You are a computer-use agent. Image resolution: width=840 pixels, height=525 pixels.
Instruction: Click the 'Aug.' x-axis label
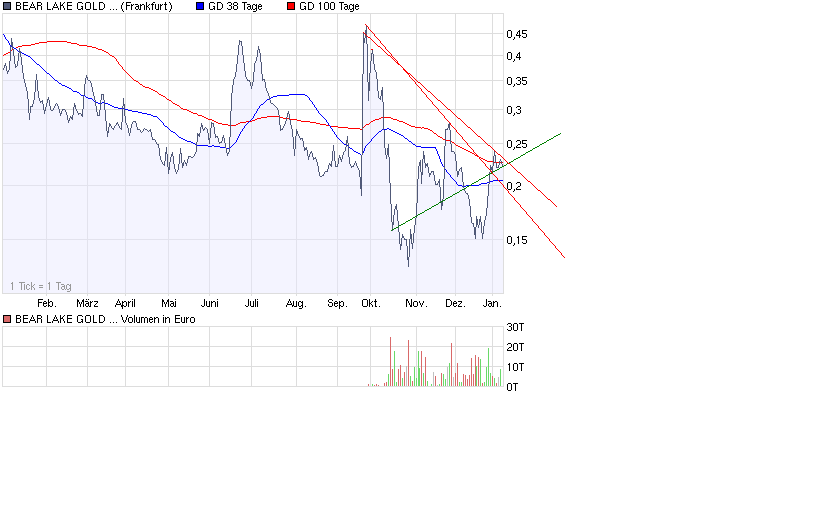pyautogui.click(x=296, y=304)
